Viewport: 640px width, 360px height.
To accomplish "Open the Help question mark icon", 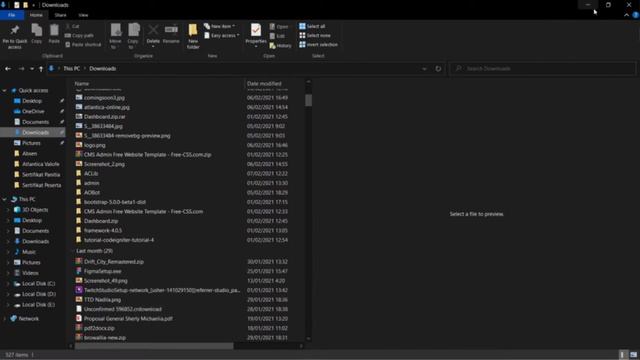I will point(636,15).
